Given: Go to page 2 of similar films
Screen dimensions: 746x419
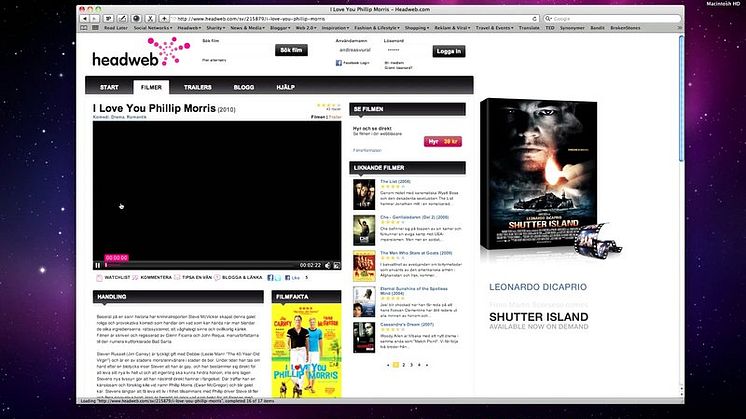Looking at the screenshot, I should tap(403, 365).
